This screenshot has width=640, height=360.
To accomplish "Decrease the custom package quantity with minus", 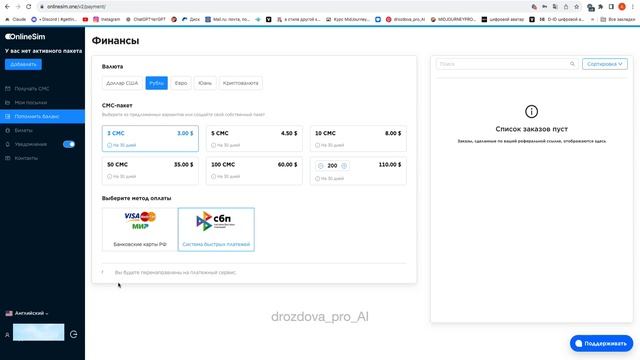I will tap(321, 166).
